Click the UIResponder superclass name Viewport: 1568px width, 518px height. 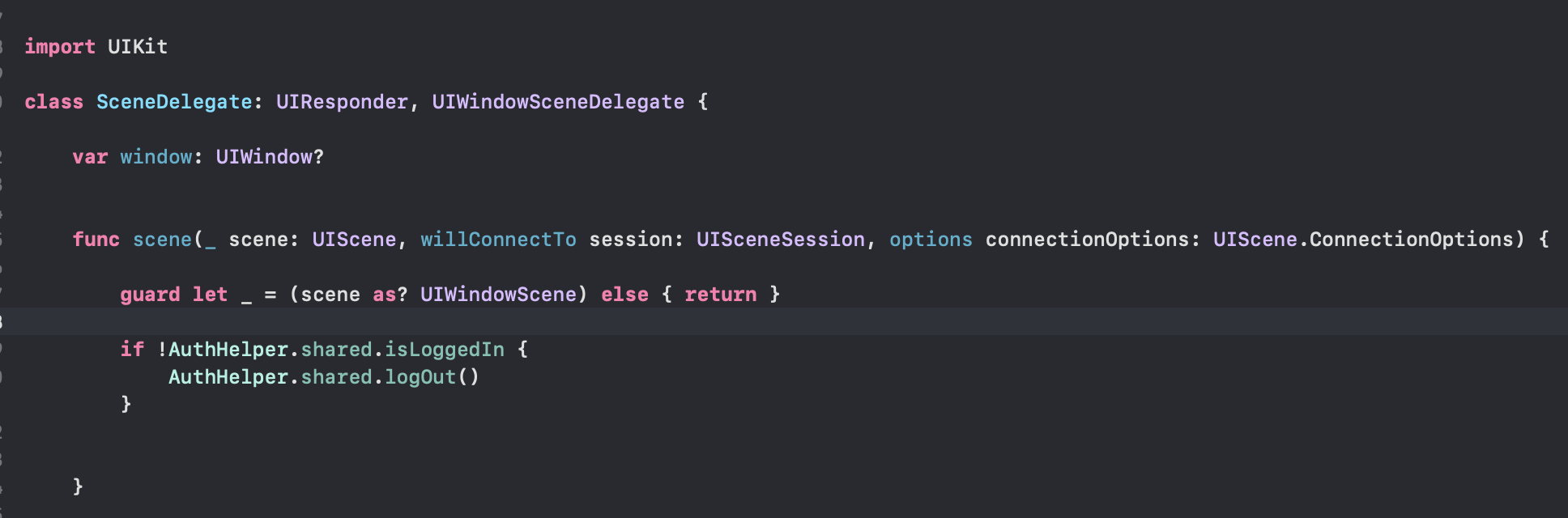[x=342, y=102]
